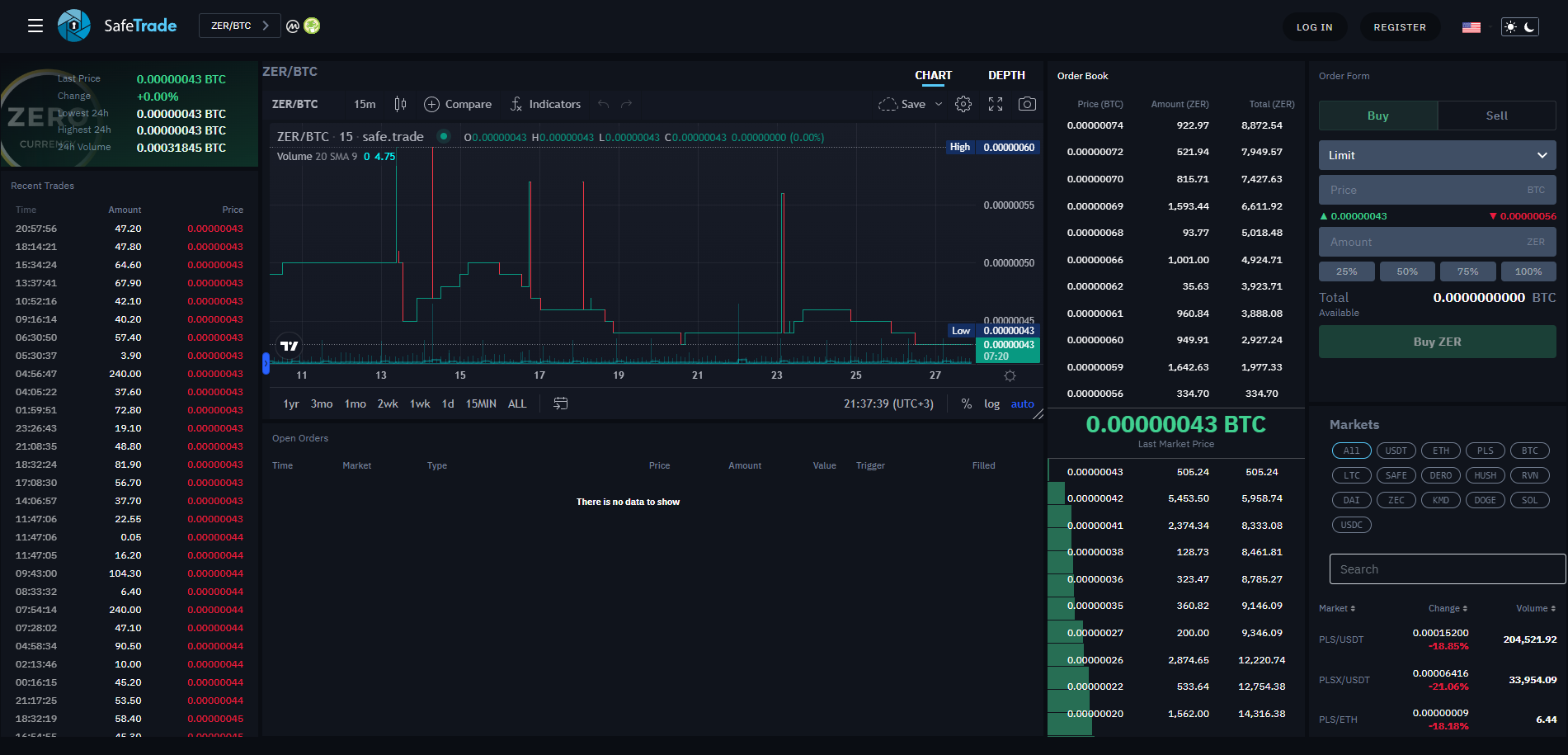Screen dimensions: 1568x755
Task: Click the REGISTER button
Action: coord(1399,27)
